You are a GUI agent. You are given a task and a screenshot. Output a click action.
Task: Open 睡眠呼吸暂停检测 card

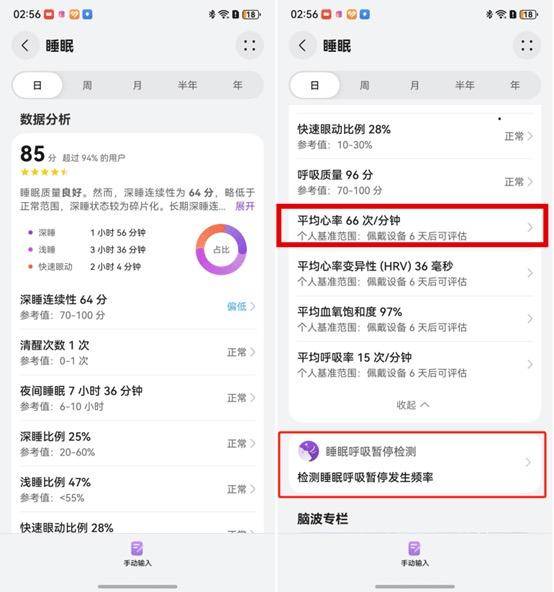pos(412,464)
